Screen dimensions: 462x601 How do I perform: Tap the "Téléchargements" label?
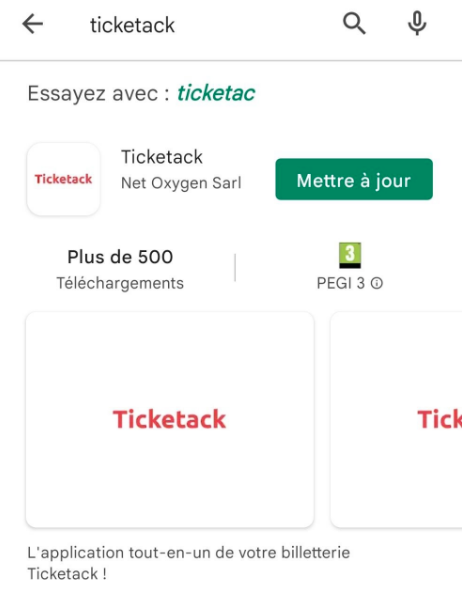120,283
